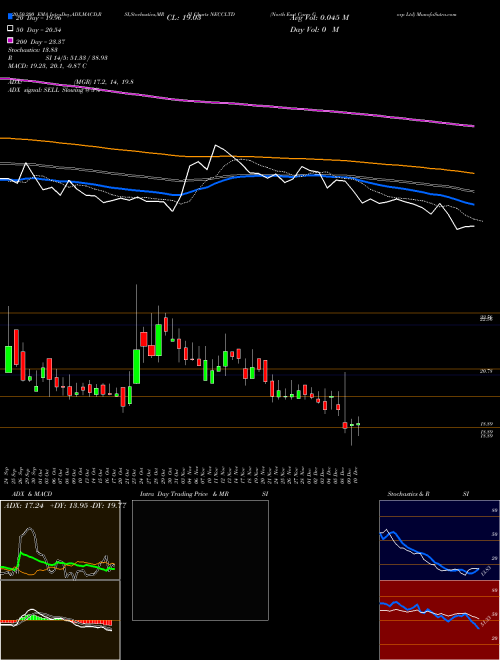Click the 'CL: 19.03' closing price label
The image size is (500, 660).
[x=184, y=18]
